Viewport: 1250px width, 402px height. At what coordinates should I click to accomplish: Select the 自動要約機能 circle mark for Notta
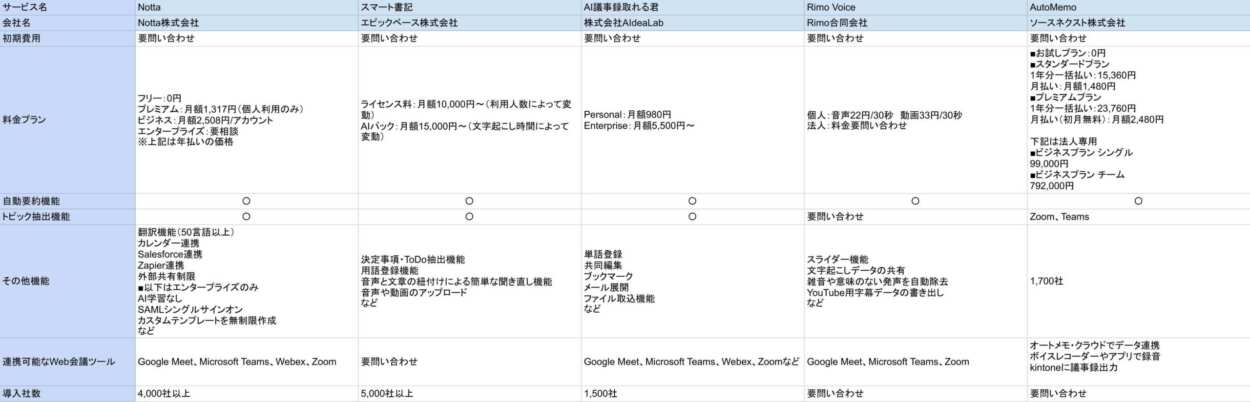(246, 201)
